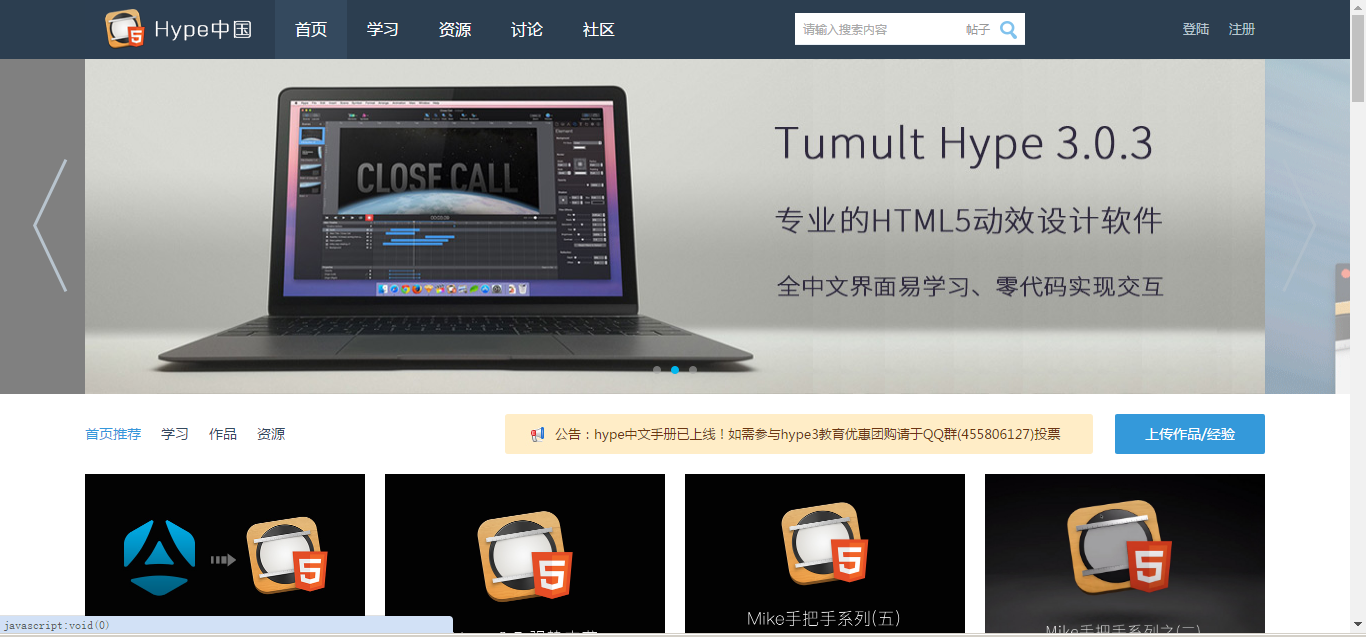Open the Mike手把手系列之(二) card
The image size is (1366, 637).
(x=1125, y=553)
